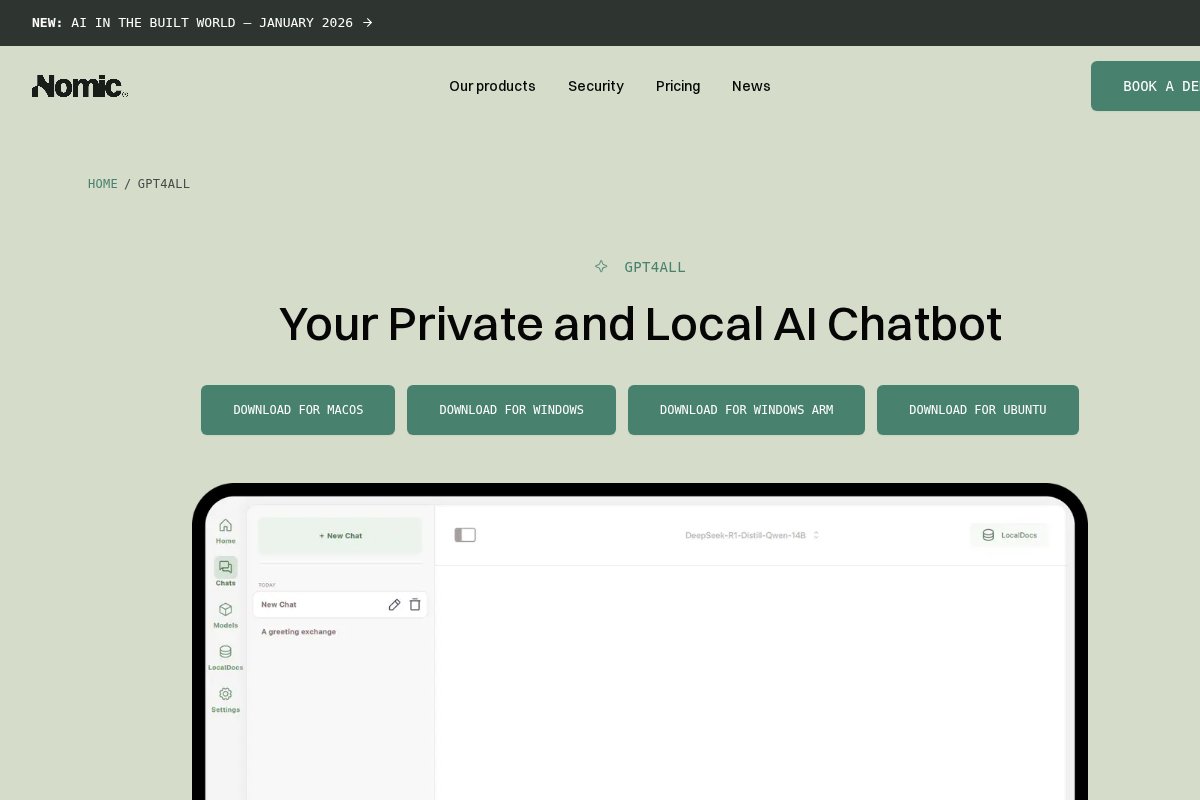Viewport: 1200px width, 800px height.
Task: Open the News nav item
Action: (751, 86)
